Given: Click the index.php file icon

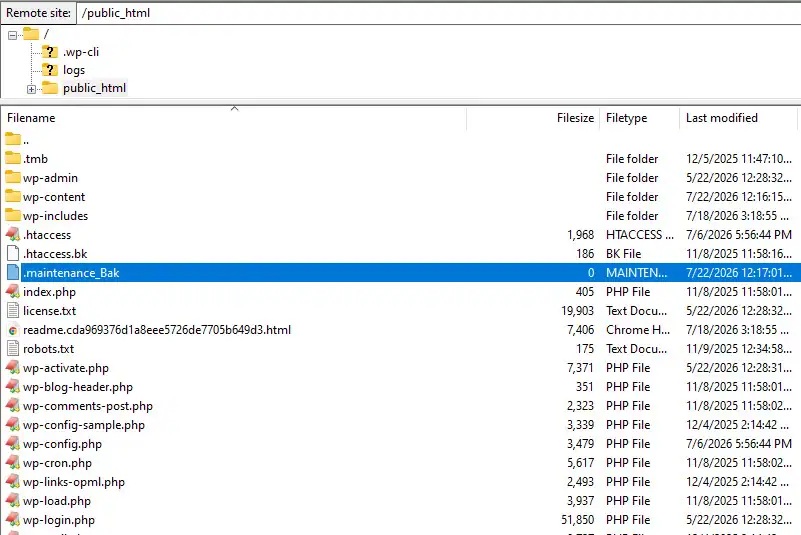Looking at the screenshot, I should [x=13, y=292].
